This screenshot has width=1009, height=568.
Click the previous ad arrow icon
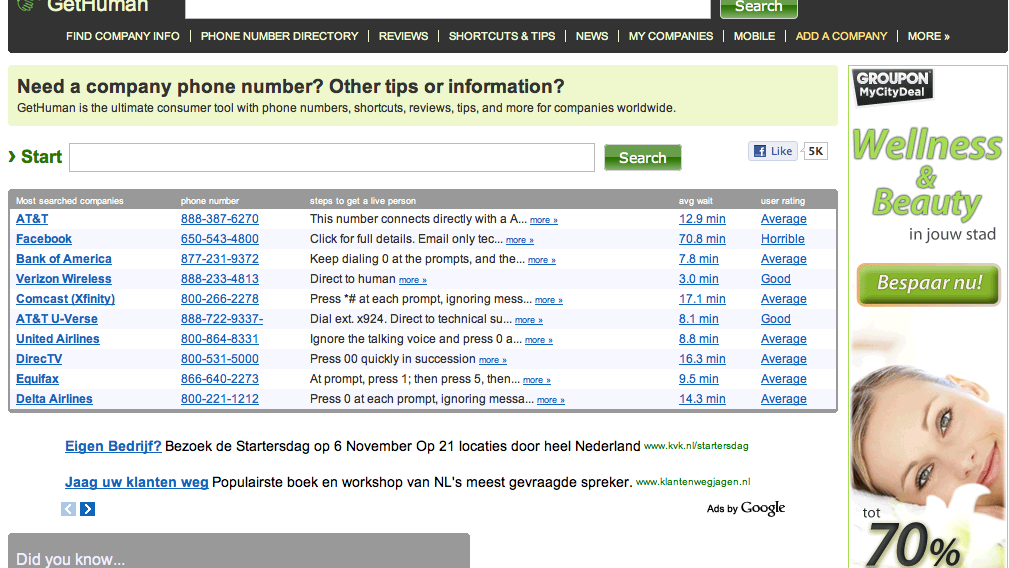[68, 509]
